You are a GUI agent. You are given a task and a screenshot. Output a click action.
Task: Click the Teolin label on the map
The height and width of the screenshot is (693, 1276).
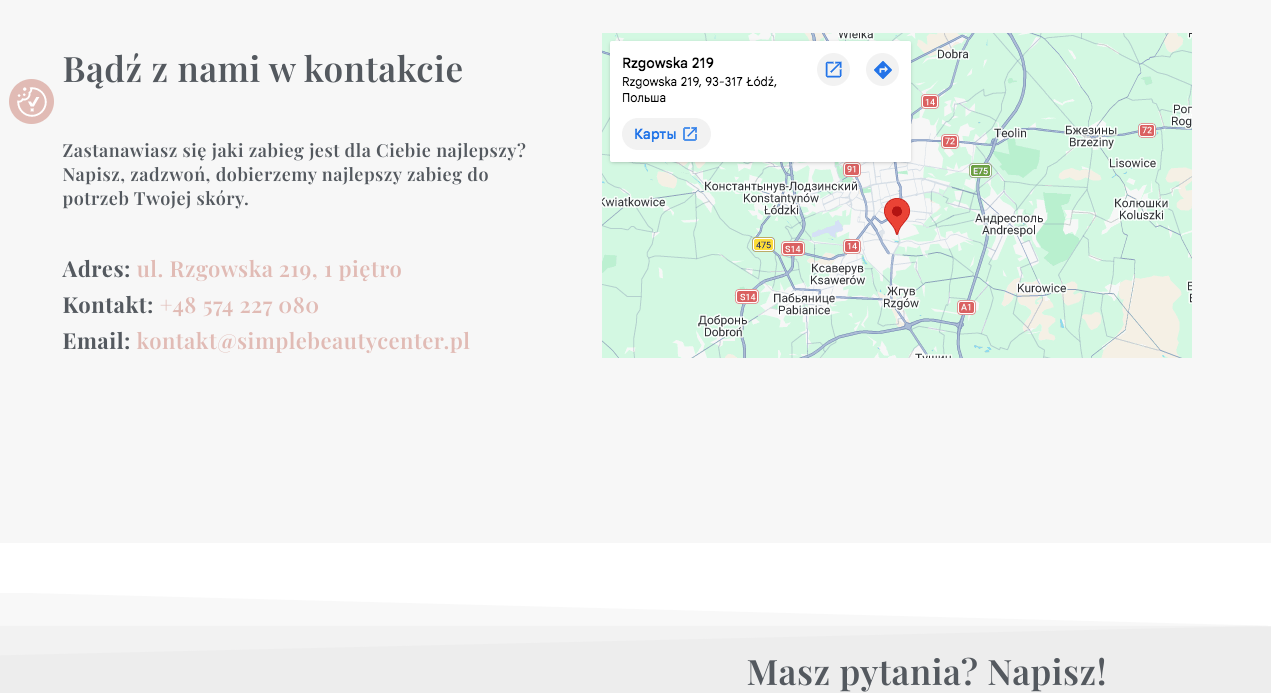(x=1010, y=134)
